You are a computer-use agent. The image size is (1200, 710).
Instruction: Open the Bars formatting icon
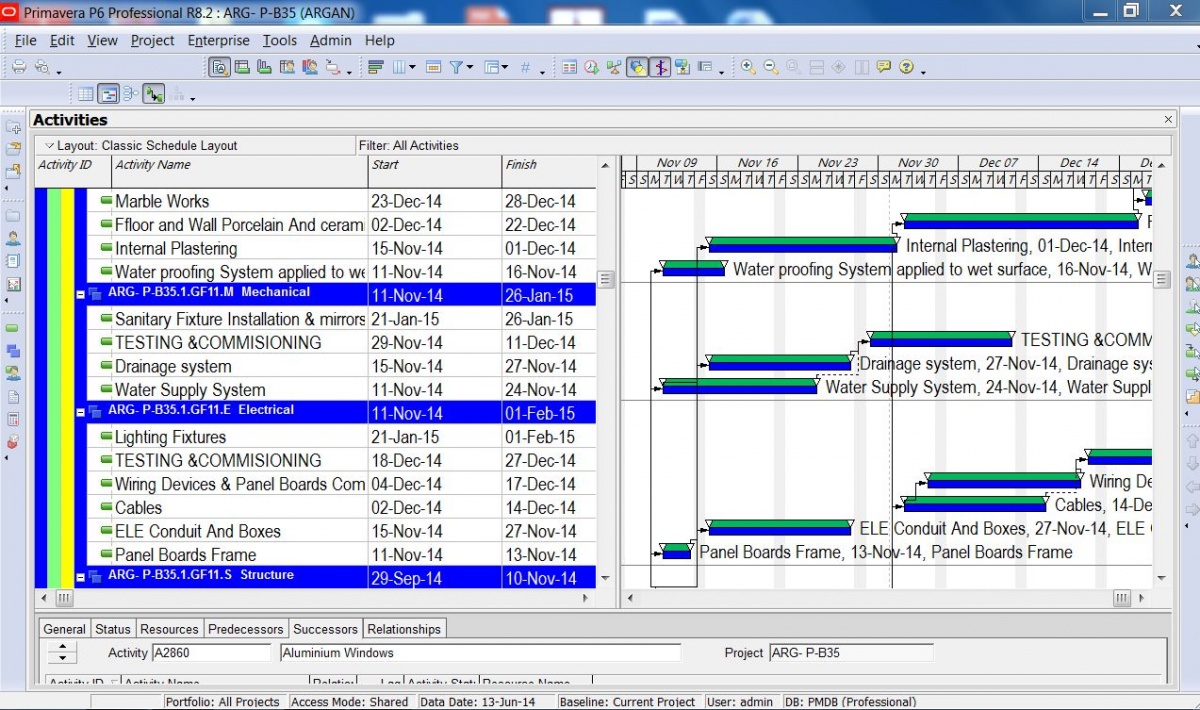tap(377, 67)
